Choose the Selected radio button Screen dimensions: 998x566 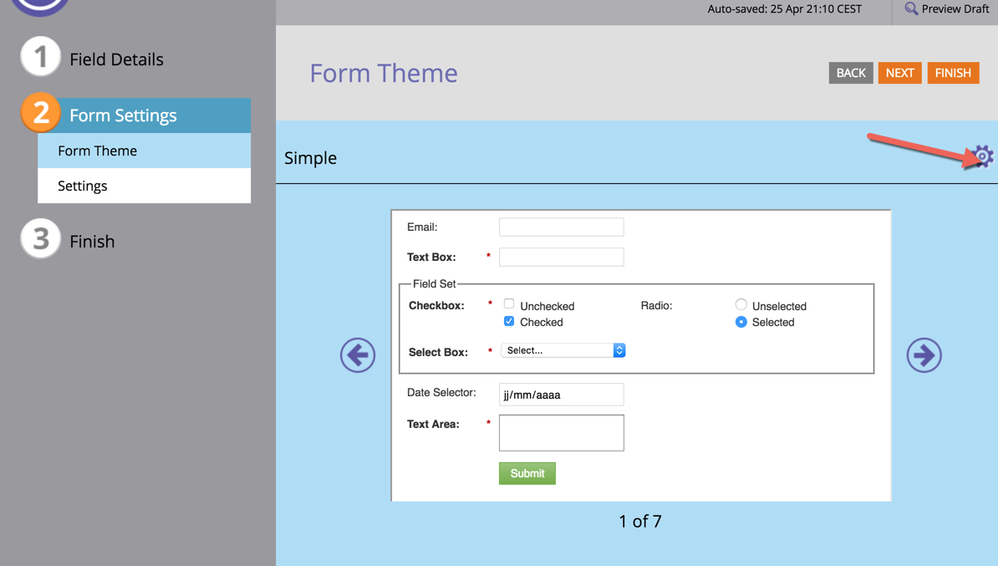pos(741,322)
